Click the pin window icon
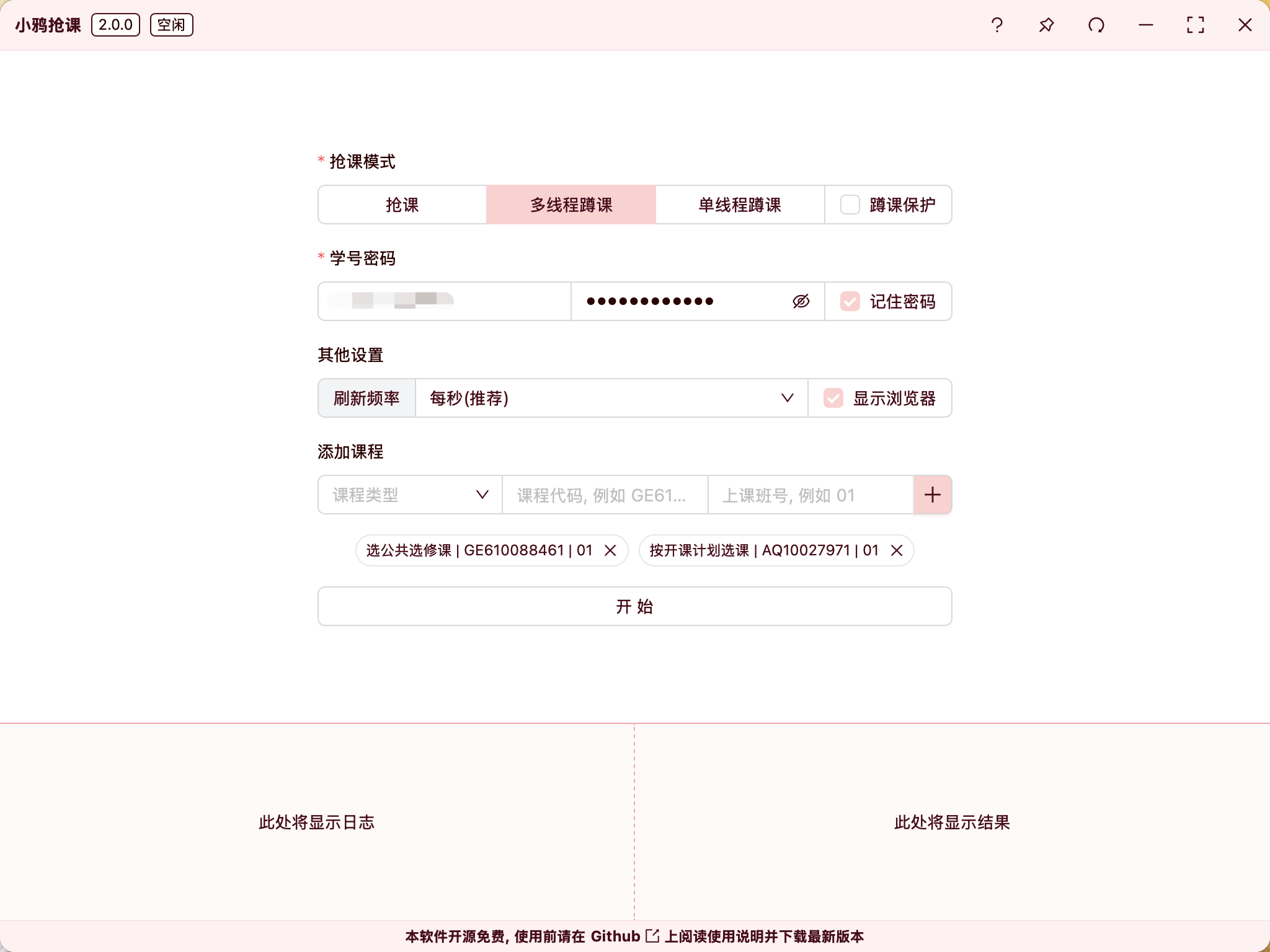Image resolution: width=1270 pixels, height=952 pixels. [1047, 25]
